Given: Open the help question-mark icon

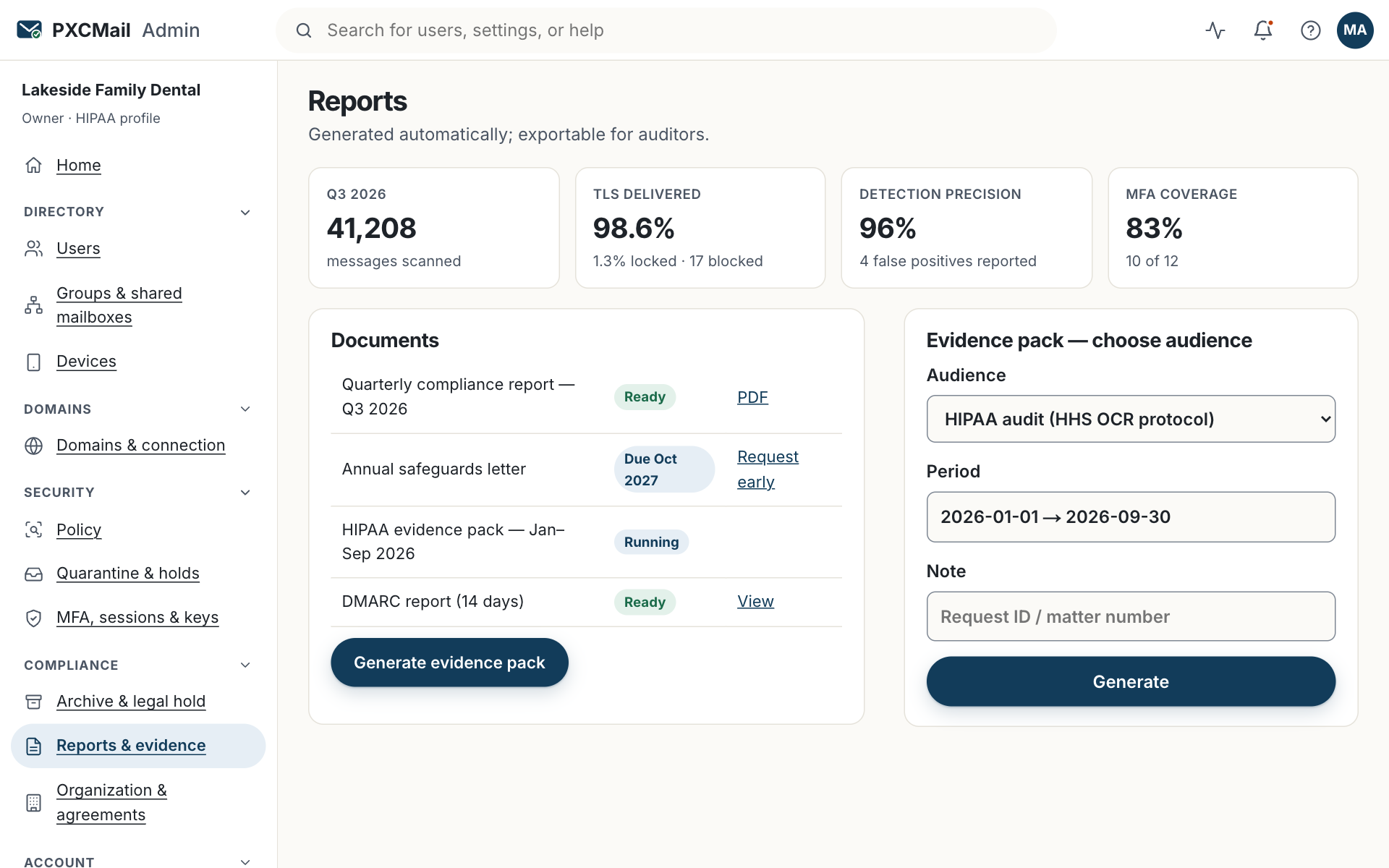Looking at the screenshot, I should [1311, 30].
